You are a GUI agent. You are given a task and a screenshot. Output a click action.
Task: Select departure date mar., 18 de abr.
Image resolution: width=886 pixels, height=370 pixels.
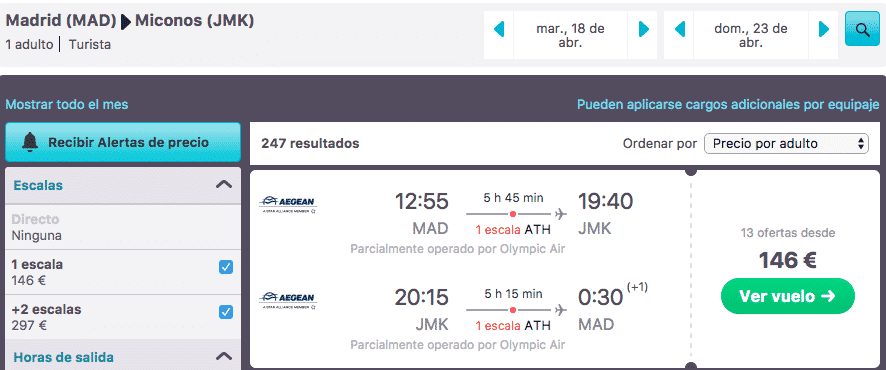tap(571, 35)
